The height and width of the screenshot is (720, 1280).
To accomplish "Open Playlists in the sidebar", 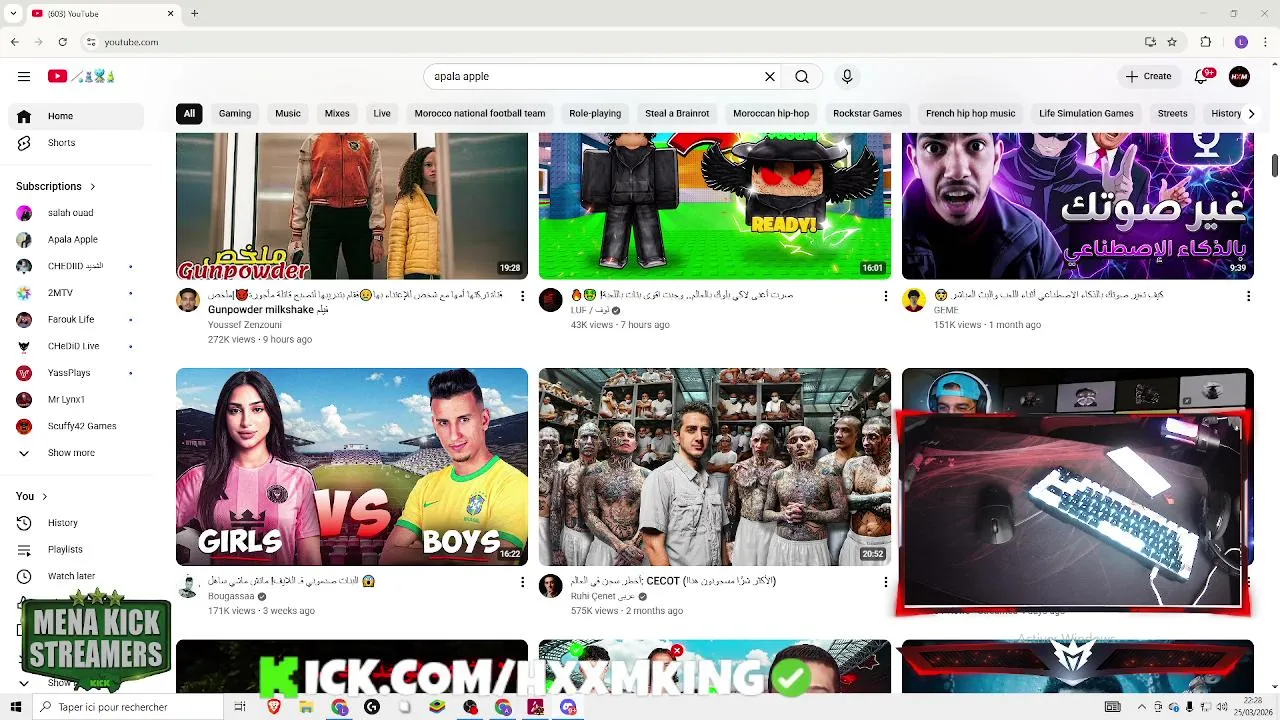I will pos(76,549).
